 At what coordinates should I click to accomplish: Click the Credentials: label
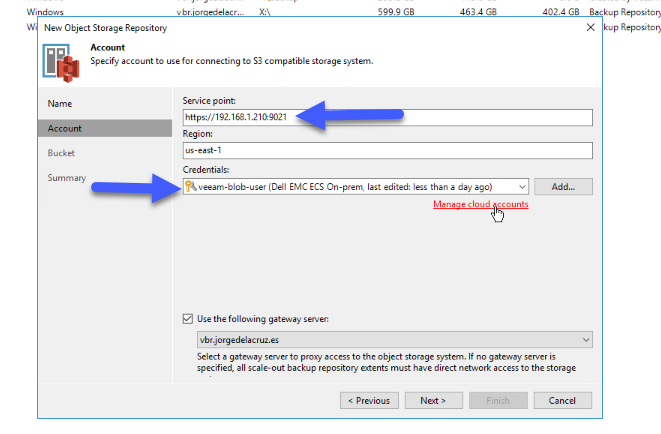pos(206,170)
